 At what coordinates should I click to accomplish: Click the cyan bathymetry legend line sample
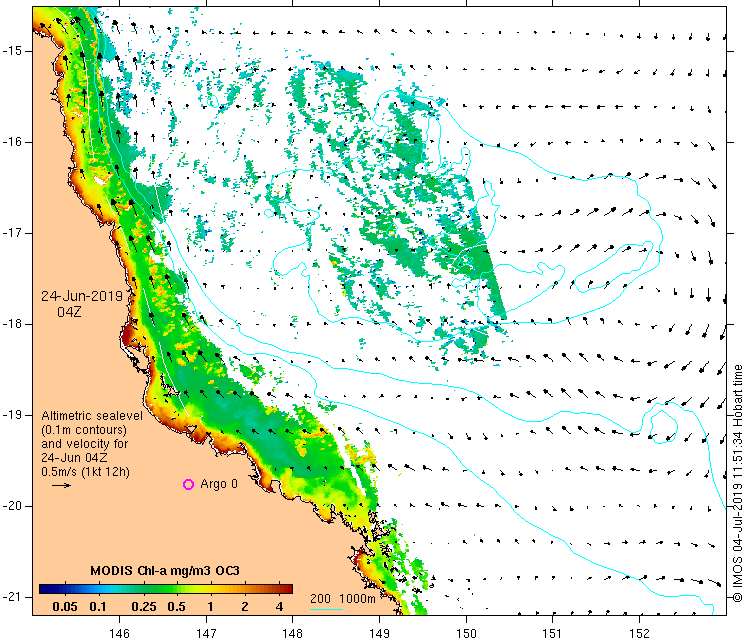[326, 609]
